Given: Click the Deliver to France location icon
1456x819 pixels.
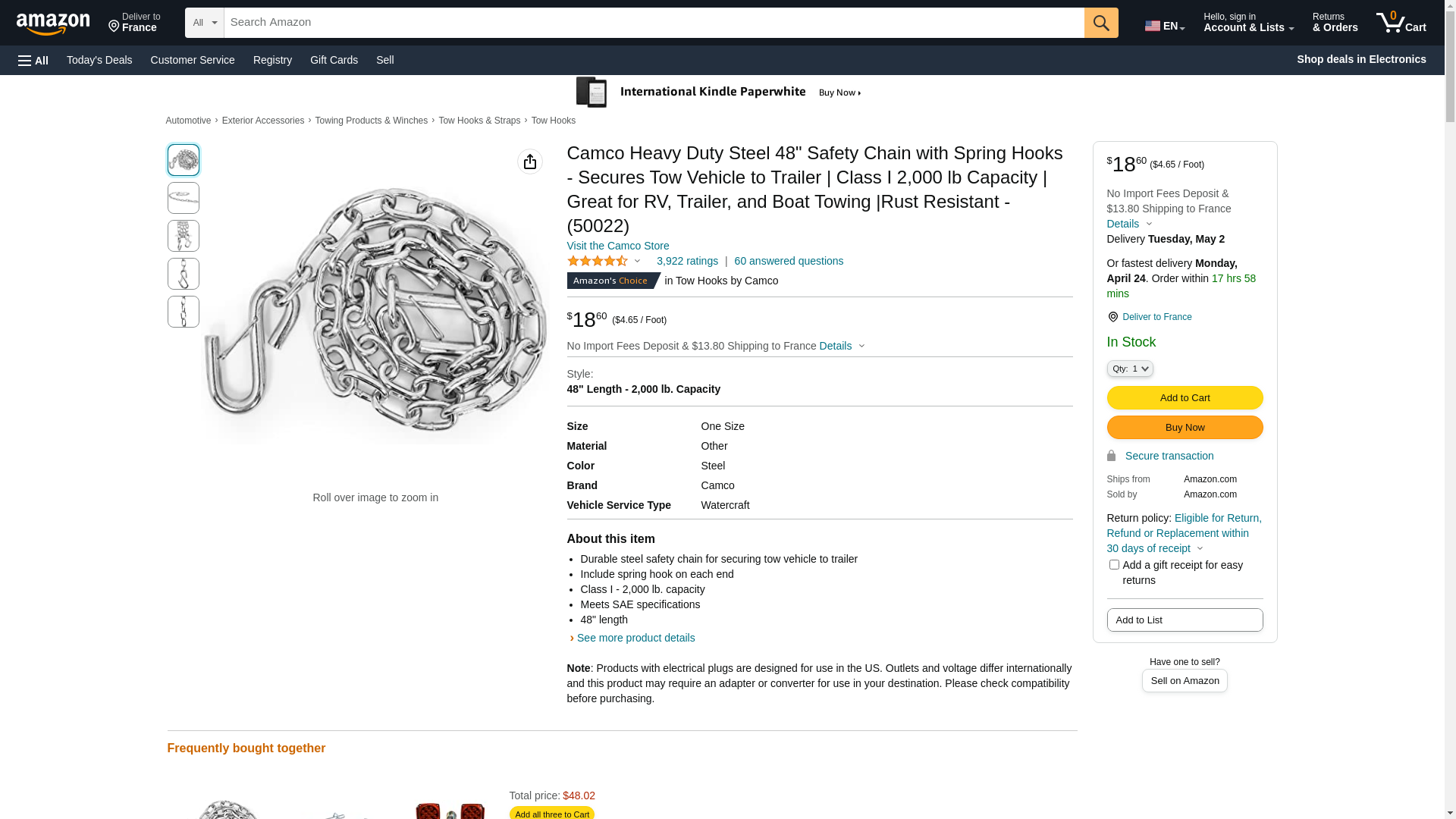Looking at the screenshot, I should [x=1112, y=317].
